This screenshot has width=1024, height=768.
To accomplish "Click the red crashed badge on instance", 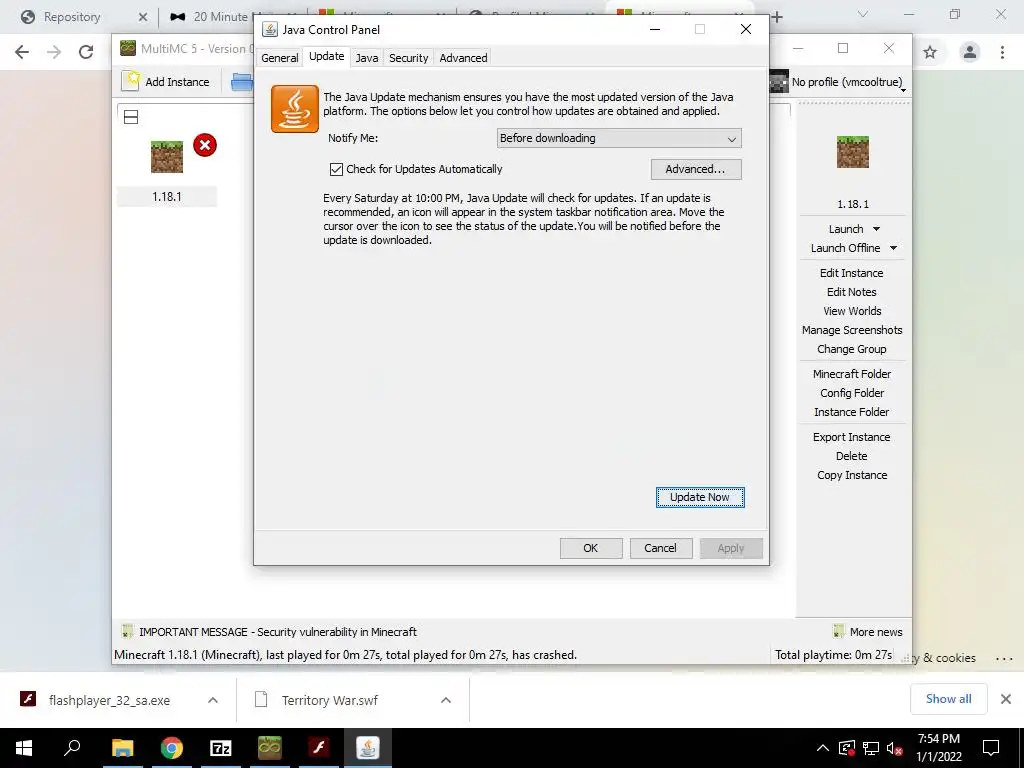I will (x=205, y=145).
